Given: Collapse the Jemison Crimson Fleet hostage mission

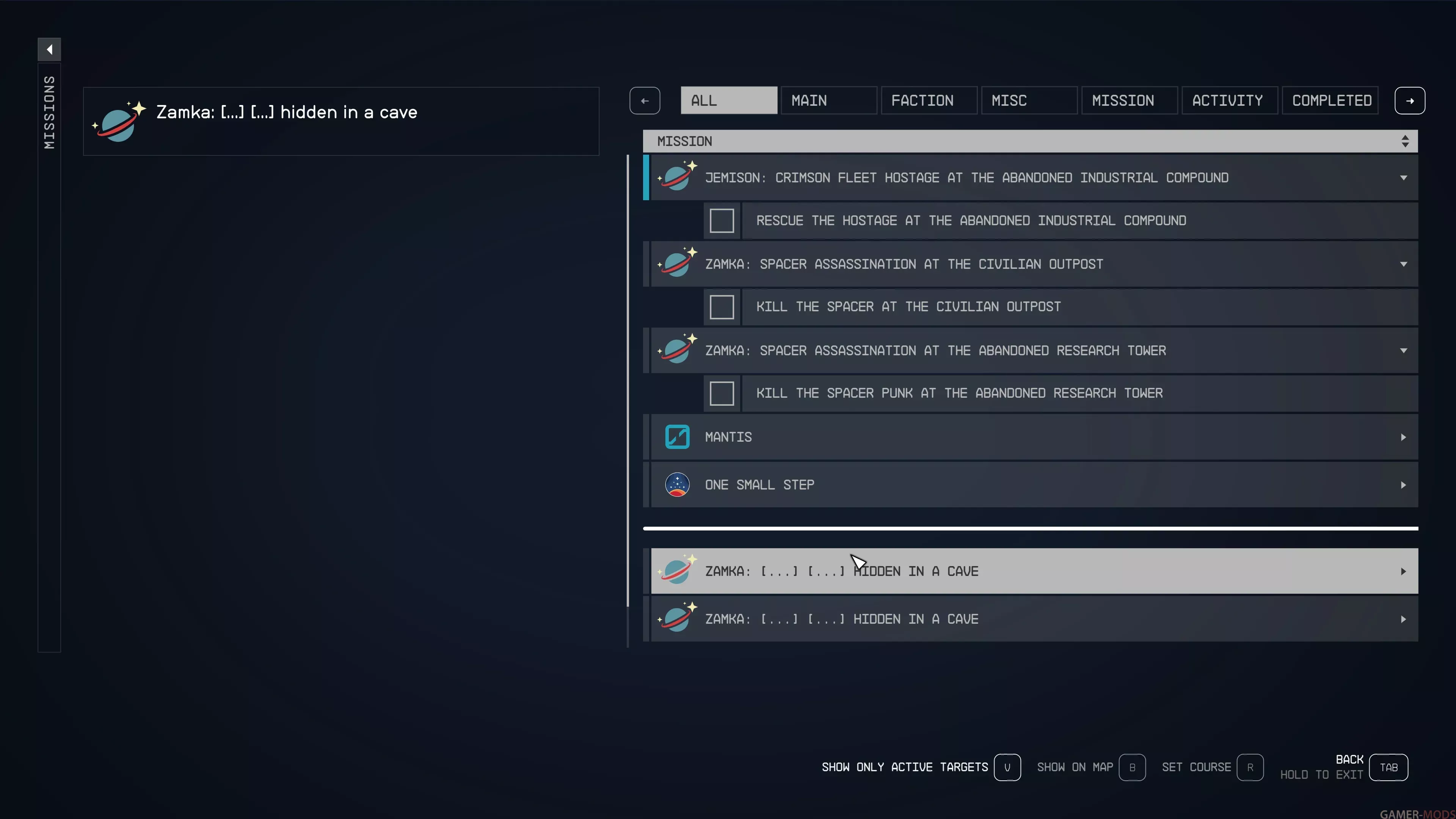Looking at the screenshot, I should 1403,177.
